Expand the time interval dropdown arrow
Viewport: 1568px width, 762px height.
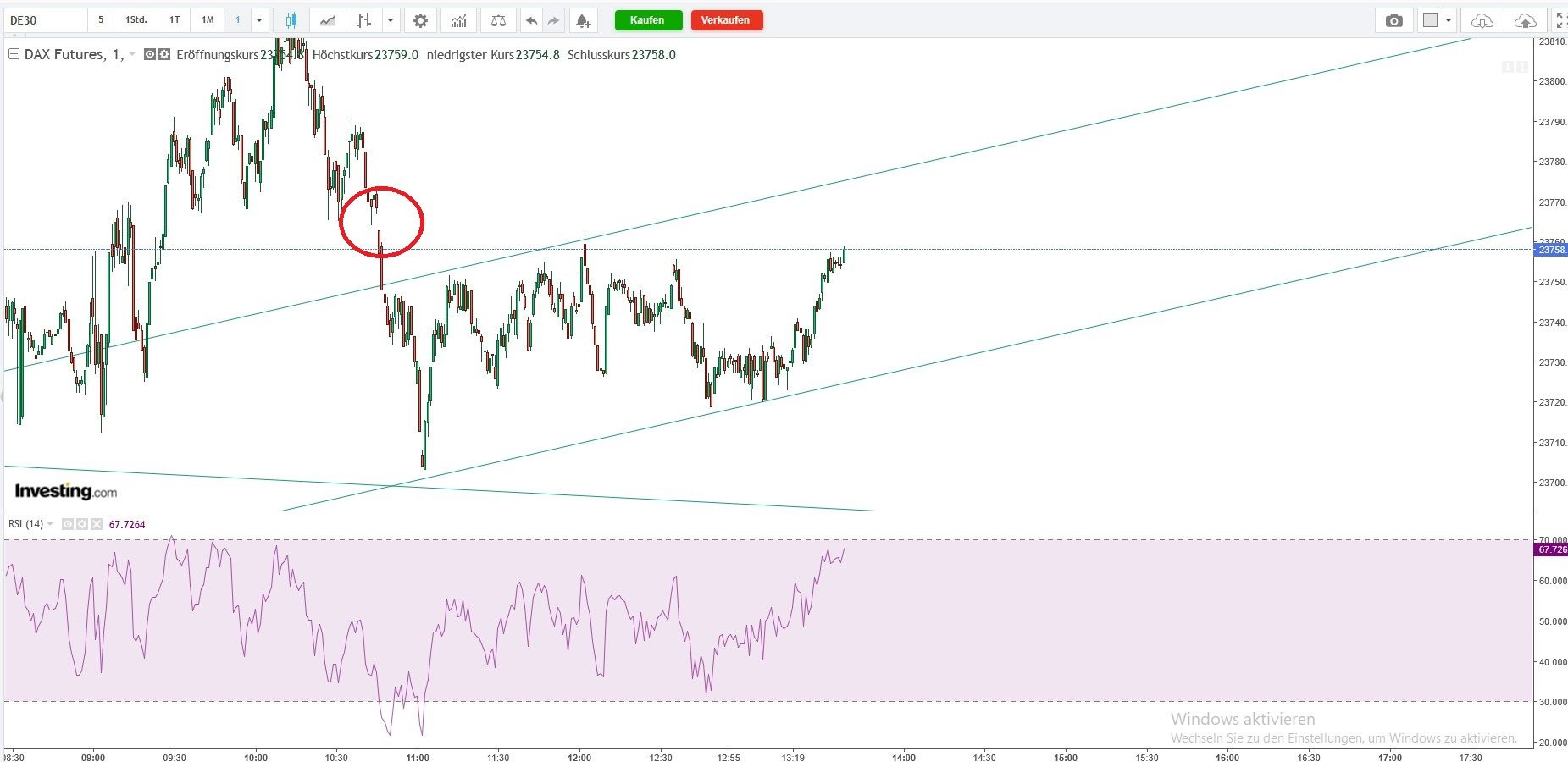(x=259, y=20)
